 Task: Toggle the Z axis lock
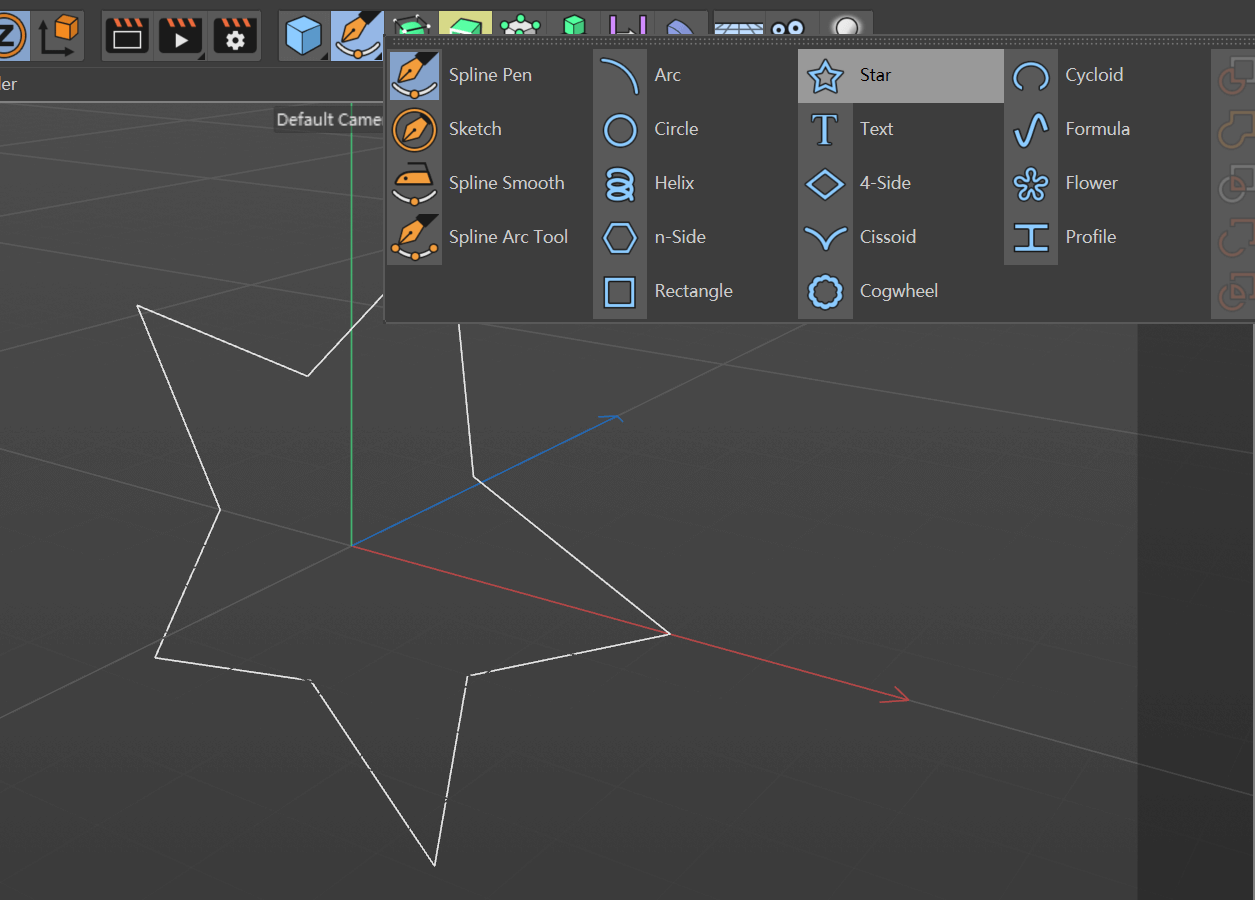(12, 37)
